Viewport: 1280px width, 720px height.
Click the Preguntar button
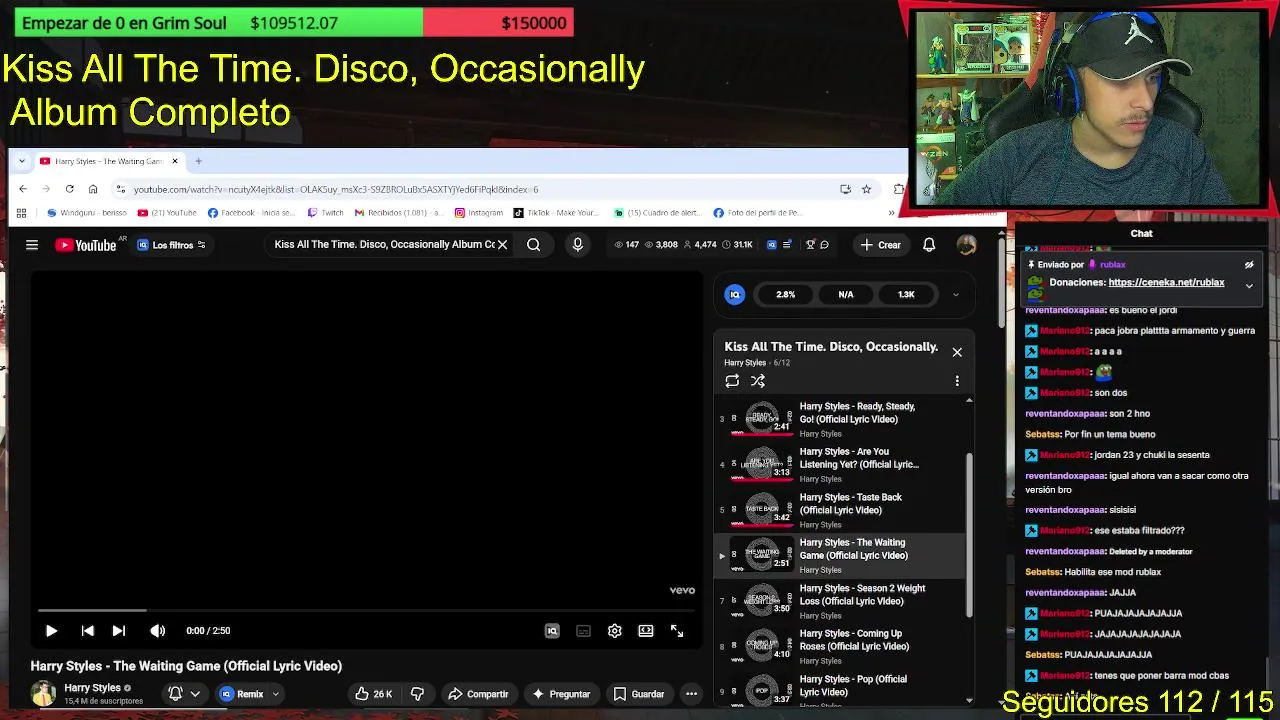point(561,694)
